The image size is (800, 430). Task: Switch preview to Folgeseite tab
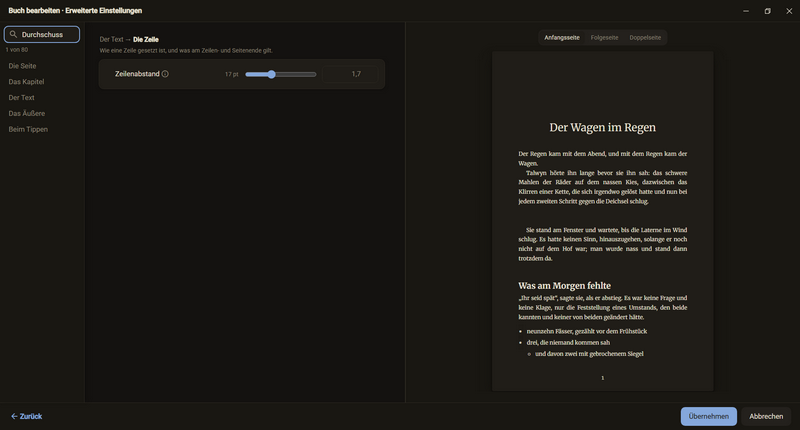coord(604,37)
